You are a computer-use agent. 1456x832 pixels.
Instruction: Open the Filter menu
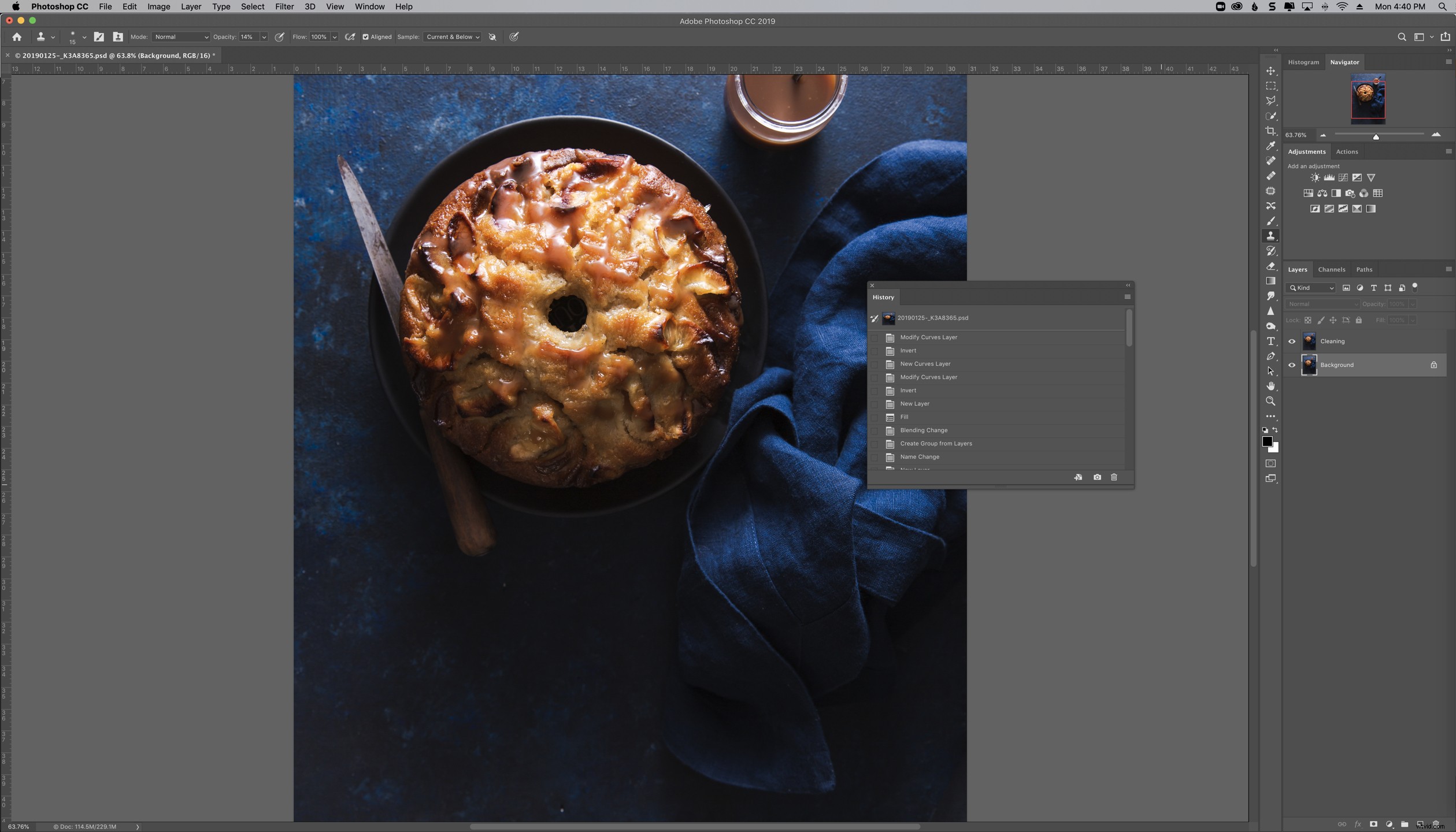click(284, 6)
